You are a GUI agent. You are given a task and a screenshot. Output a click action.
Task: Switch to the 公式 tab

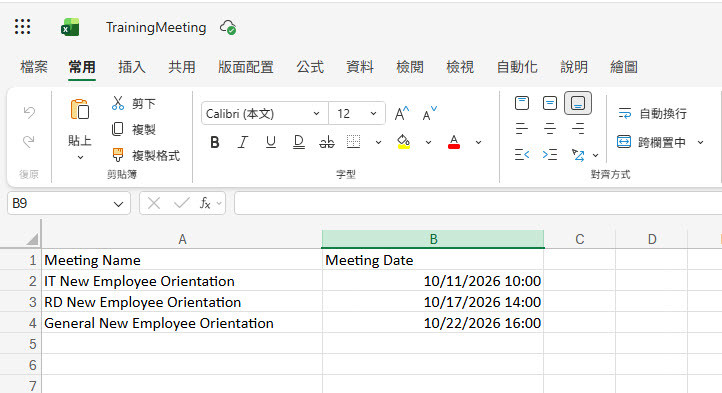(310, 67)
